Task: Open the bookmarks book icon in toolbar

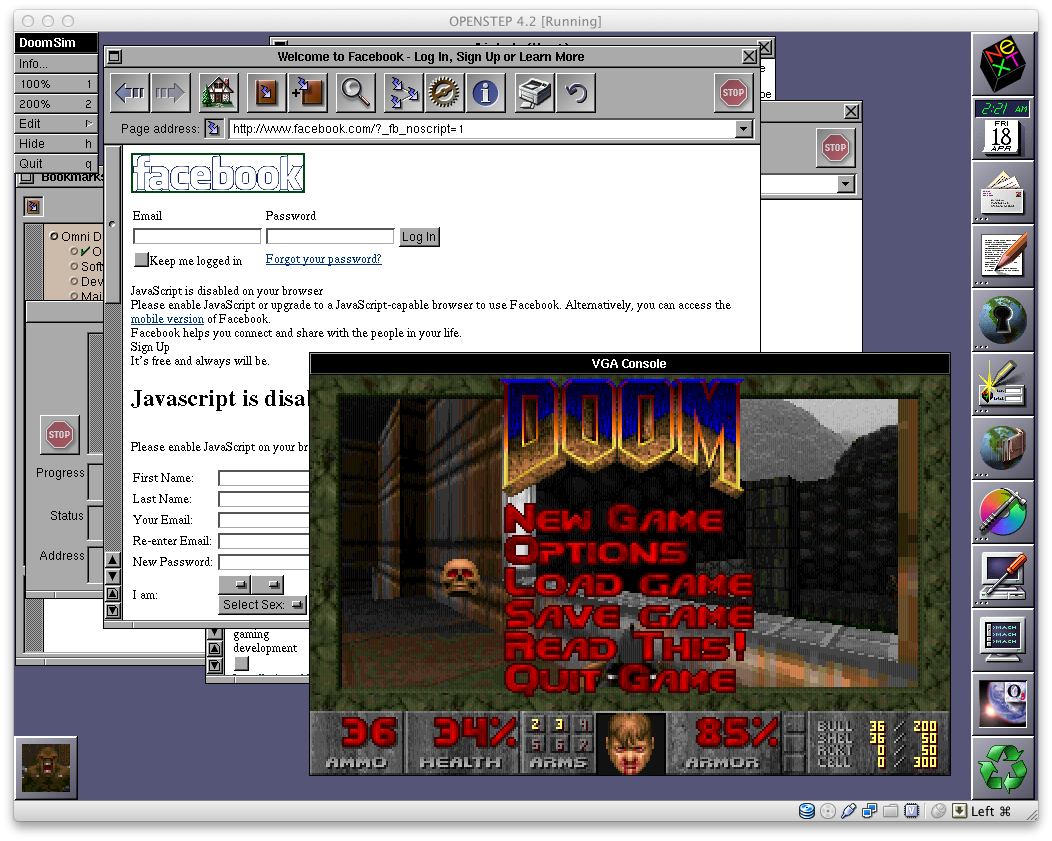Action: [x=266, y=93]
